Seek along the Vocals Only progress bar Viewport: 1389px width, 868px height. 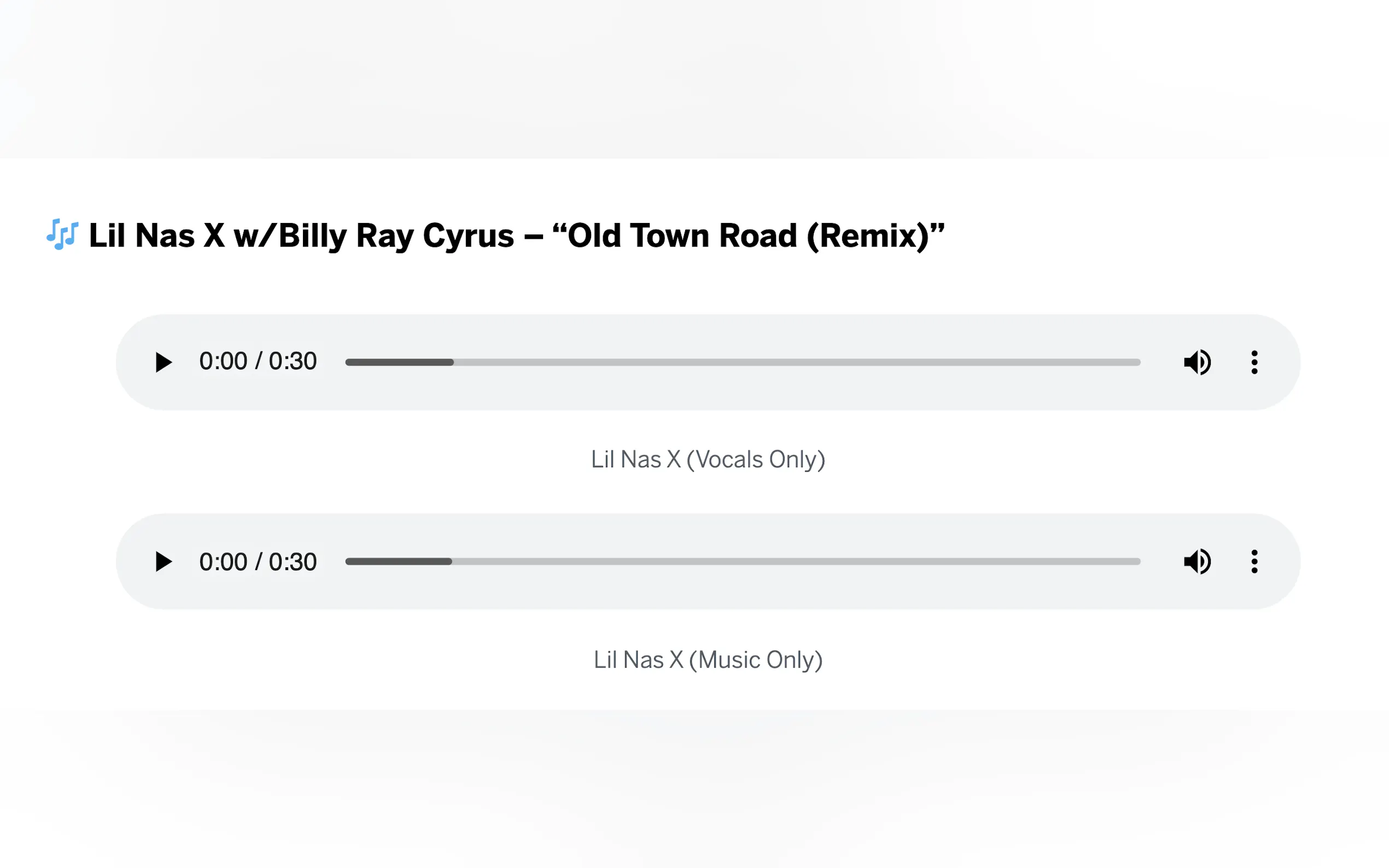[743, 362]
